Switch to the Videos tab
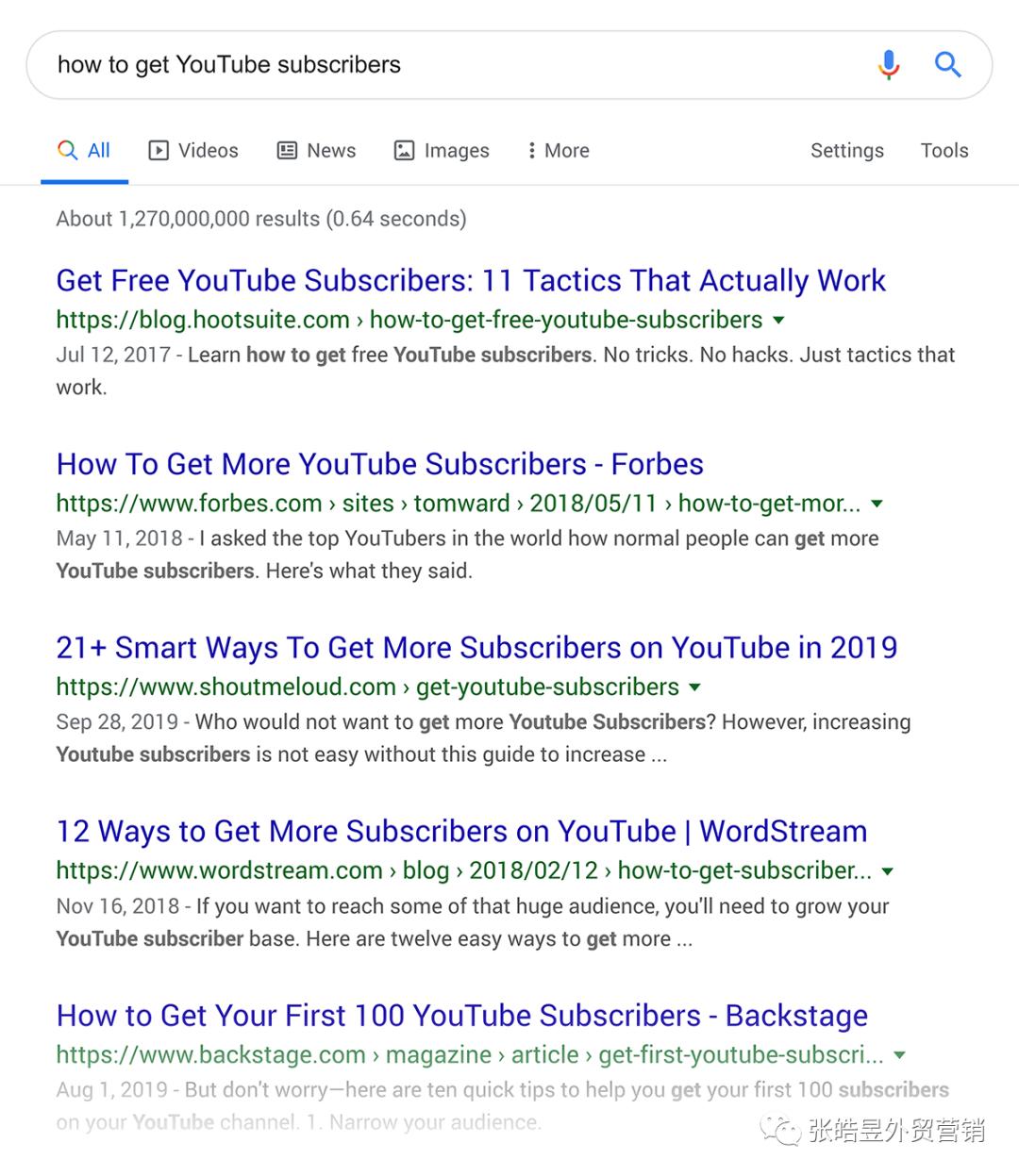 point(207,150)
